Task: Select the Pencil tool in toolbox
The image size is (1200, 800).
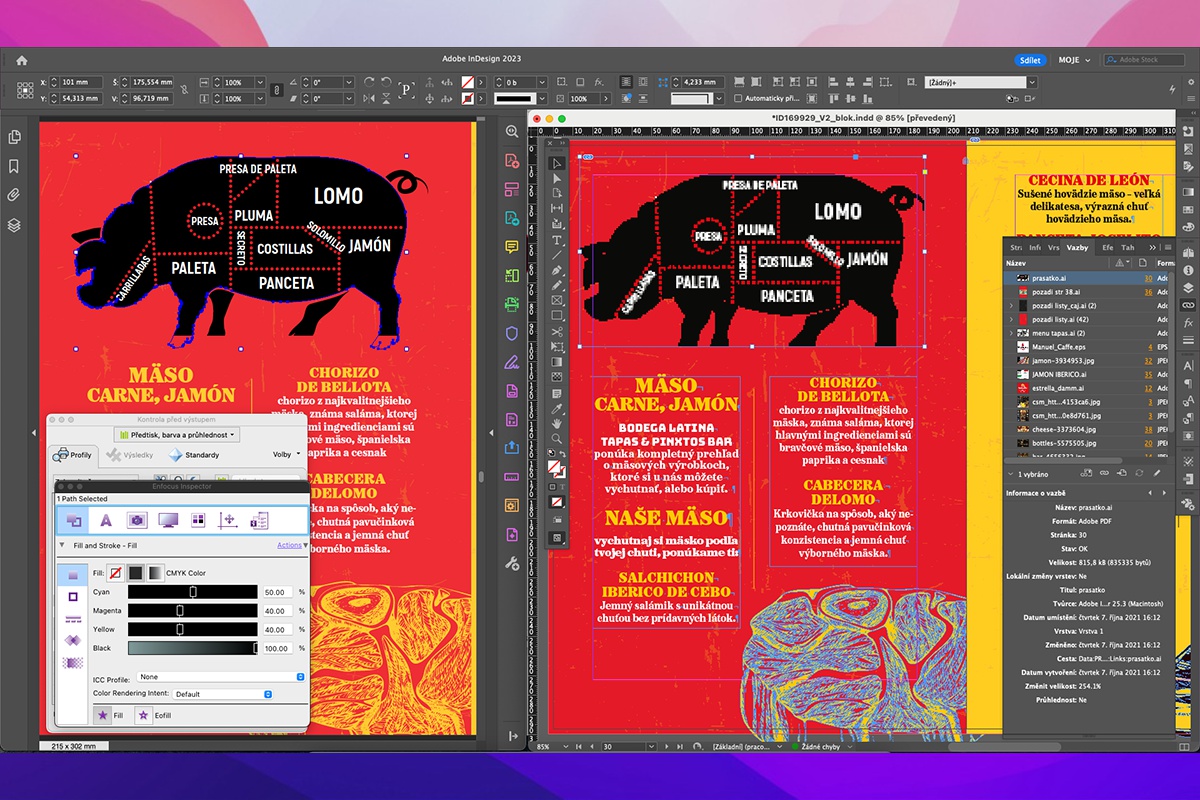Action: 558,286
